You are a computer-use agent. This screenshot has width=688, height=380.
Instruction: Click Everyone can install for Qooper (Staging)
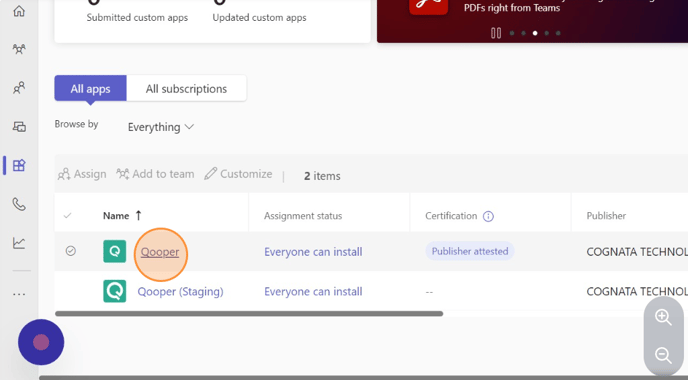point(313,292)
